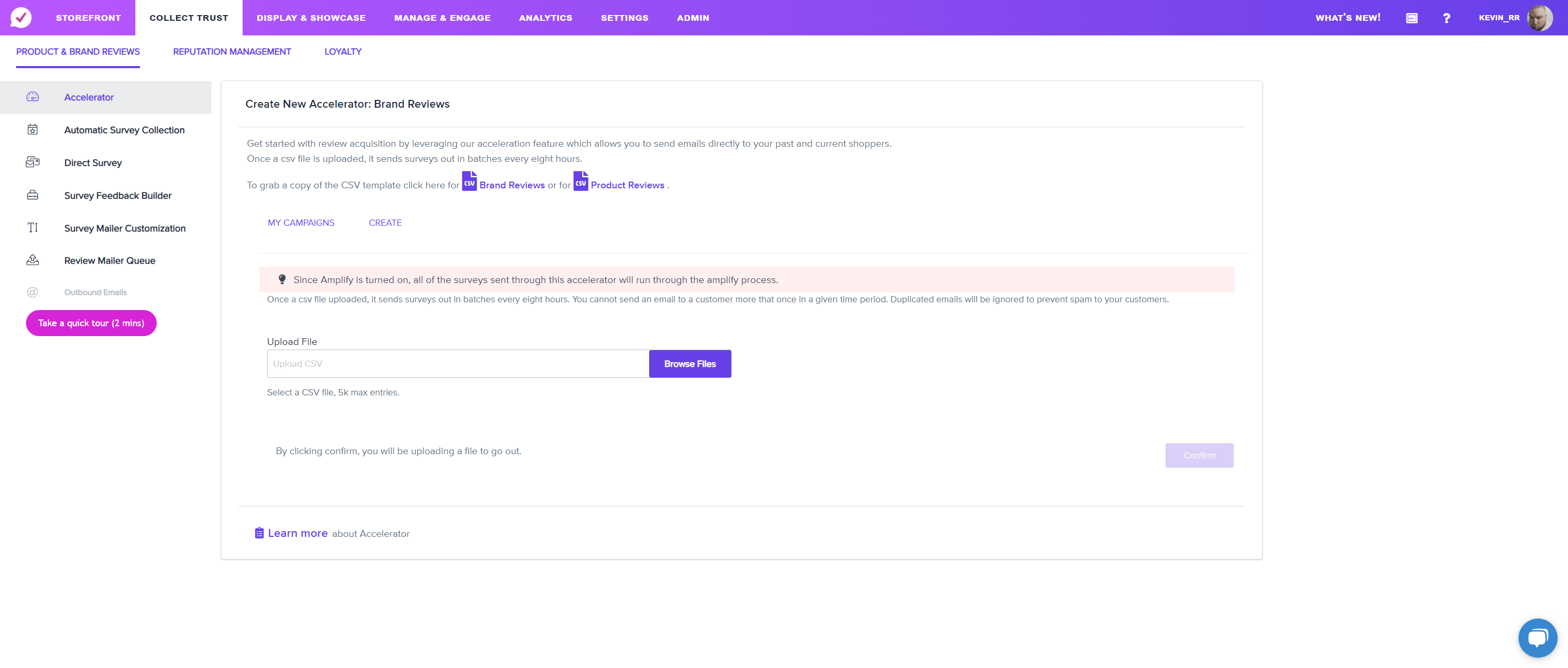Click the Direct Survey mail icon
Viewport: 1568px width, 668px height.
pyautogui.click(x=33, y=162)
